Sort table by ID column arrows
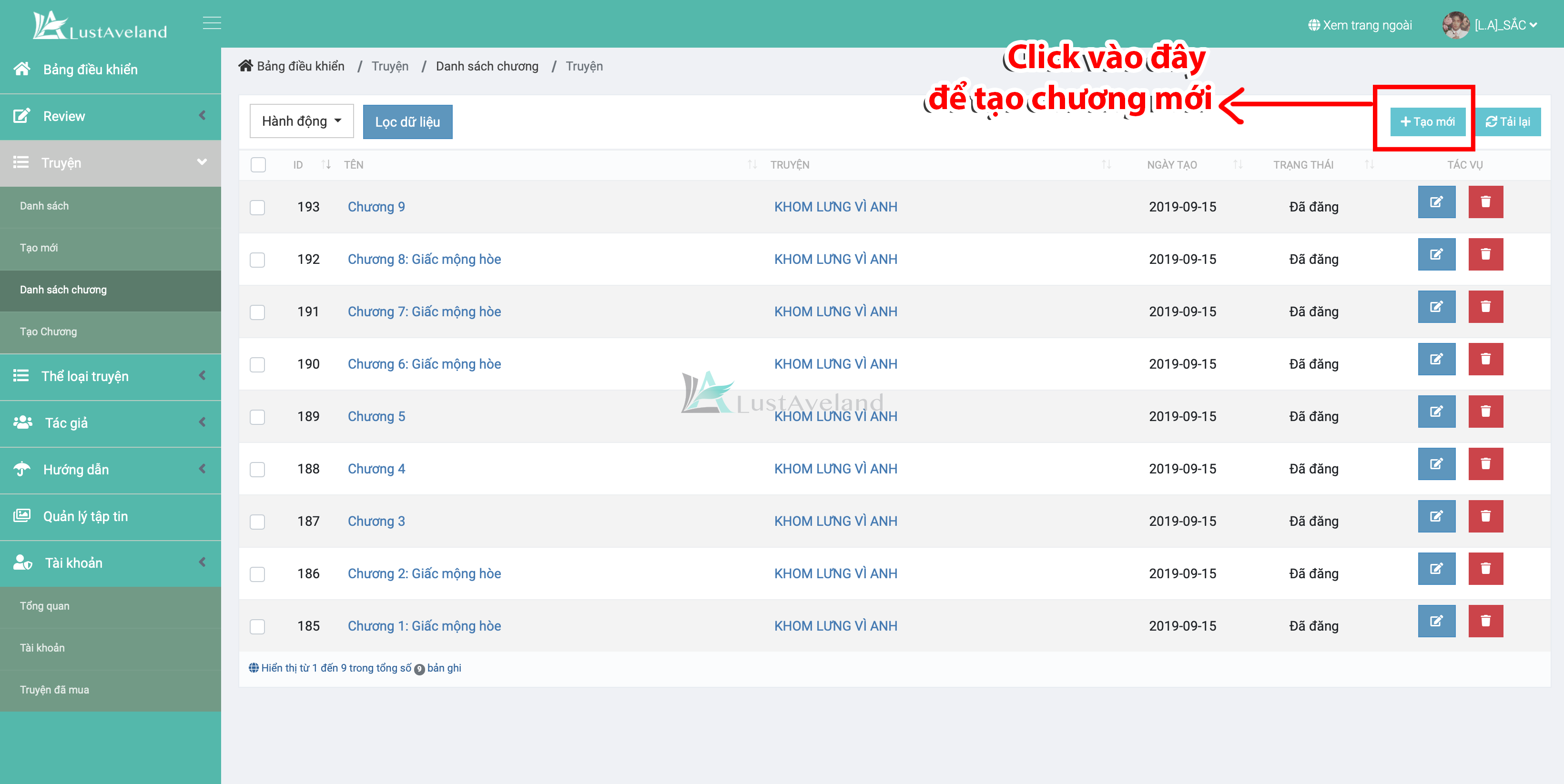 [326, 164]
